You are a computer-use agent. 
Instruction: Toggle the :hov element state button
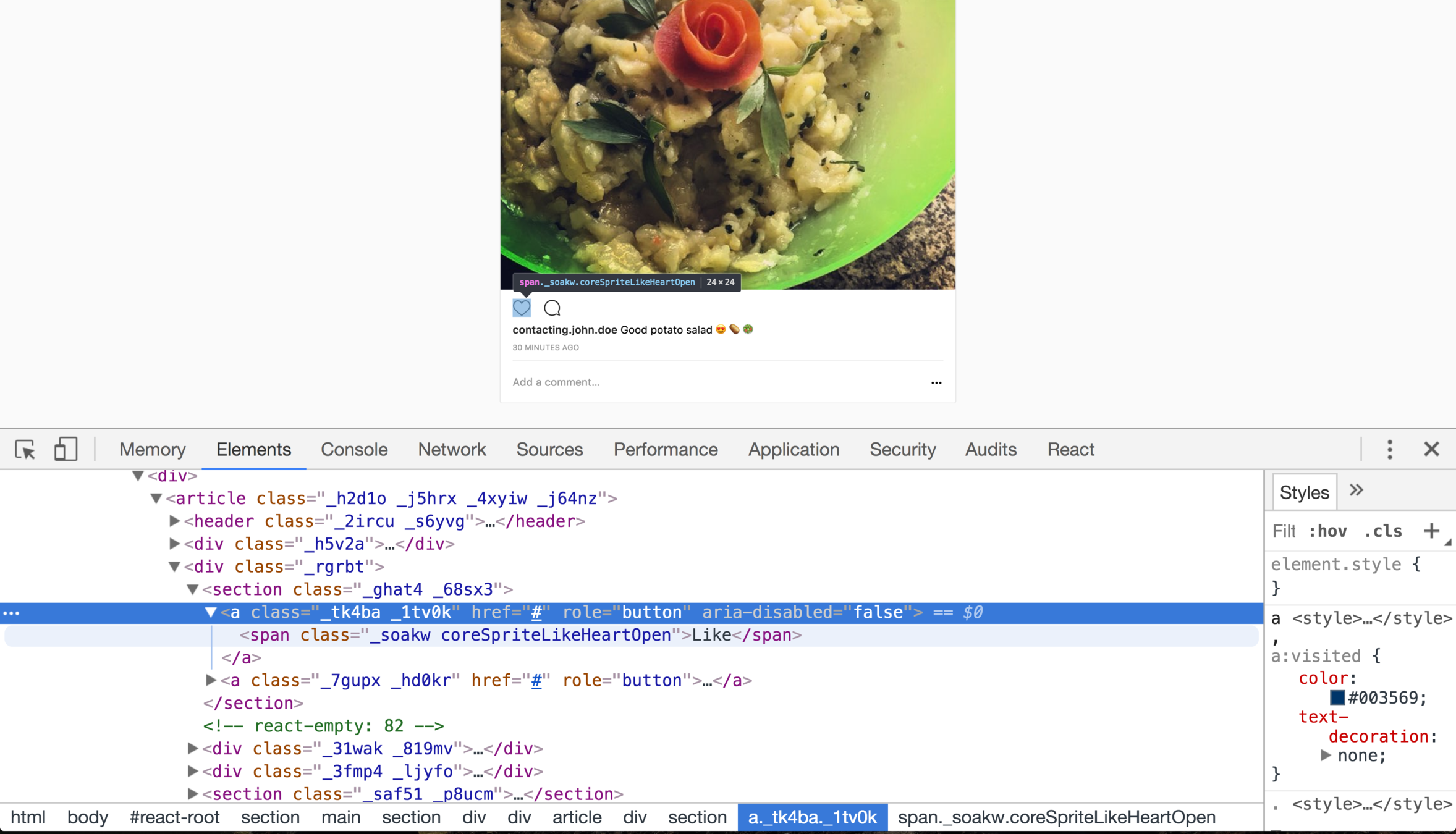click(x=1328, y=531)
